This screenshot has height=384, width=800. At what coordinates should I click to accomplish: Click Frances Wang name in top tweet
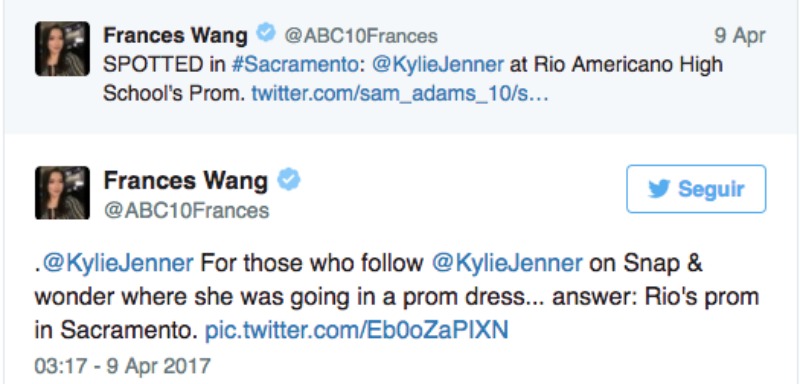[x=176, y=35]
